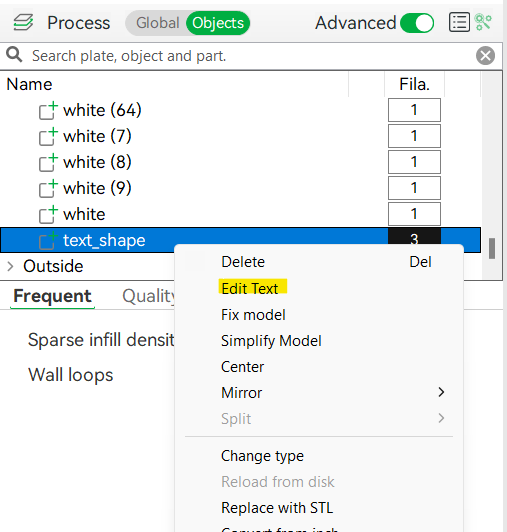Image resolution: width=507 pixels, height=532 pixels.
Task: Click the part icon beside text_shape
Action: click(48, 240)
